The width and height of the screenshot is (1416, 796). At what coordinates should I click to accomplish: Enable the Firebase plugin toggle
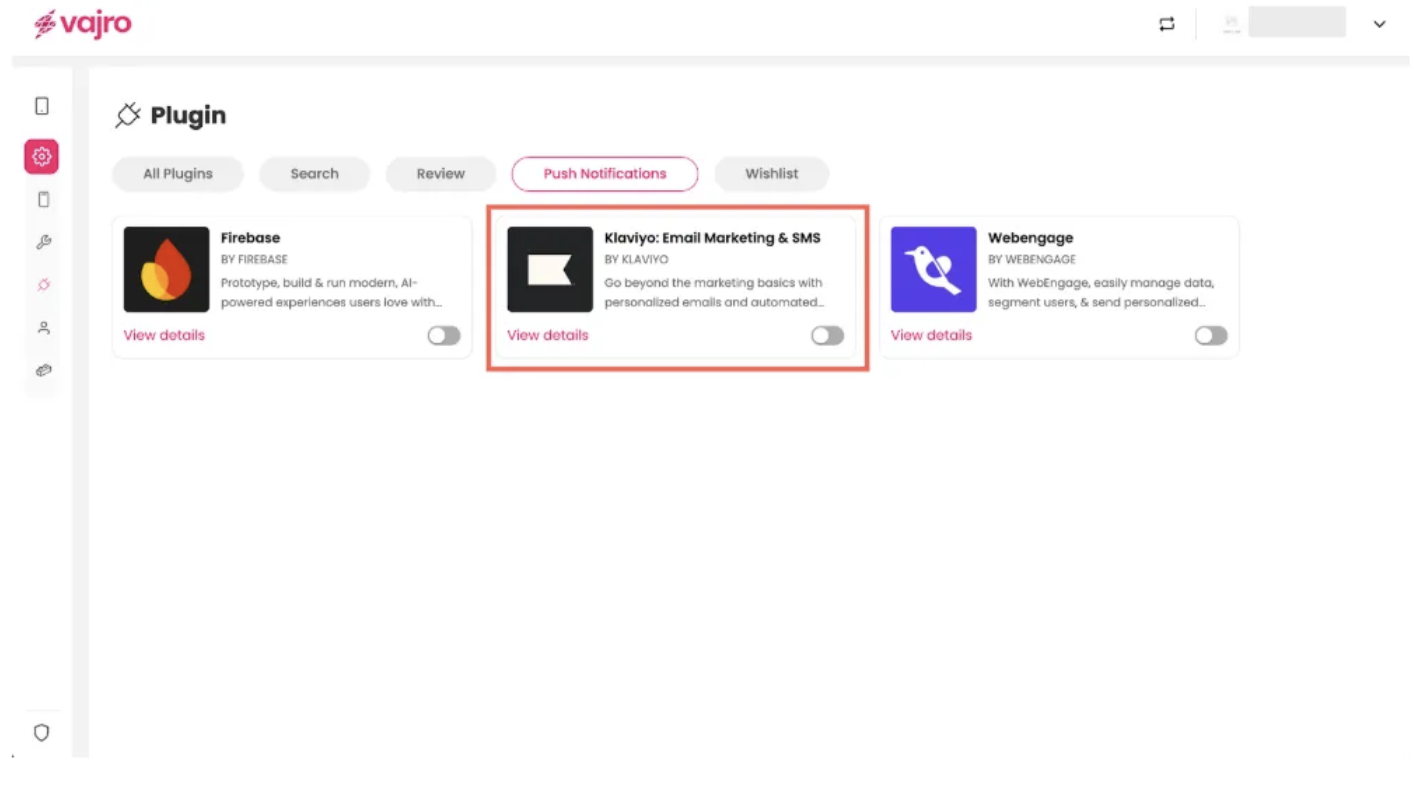[x=444, y=336]
